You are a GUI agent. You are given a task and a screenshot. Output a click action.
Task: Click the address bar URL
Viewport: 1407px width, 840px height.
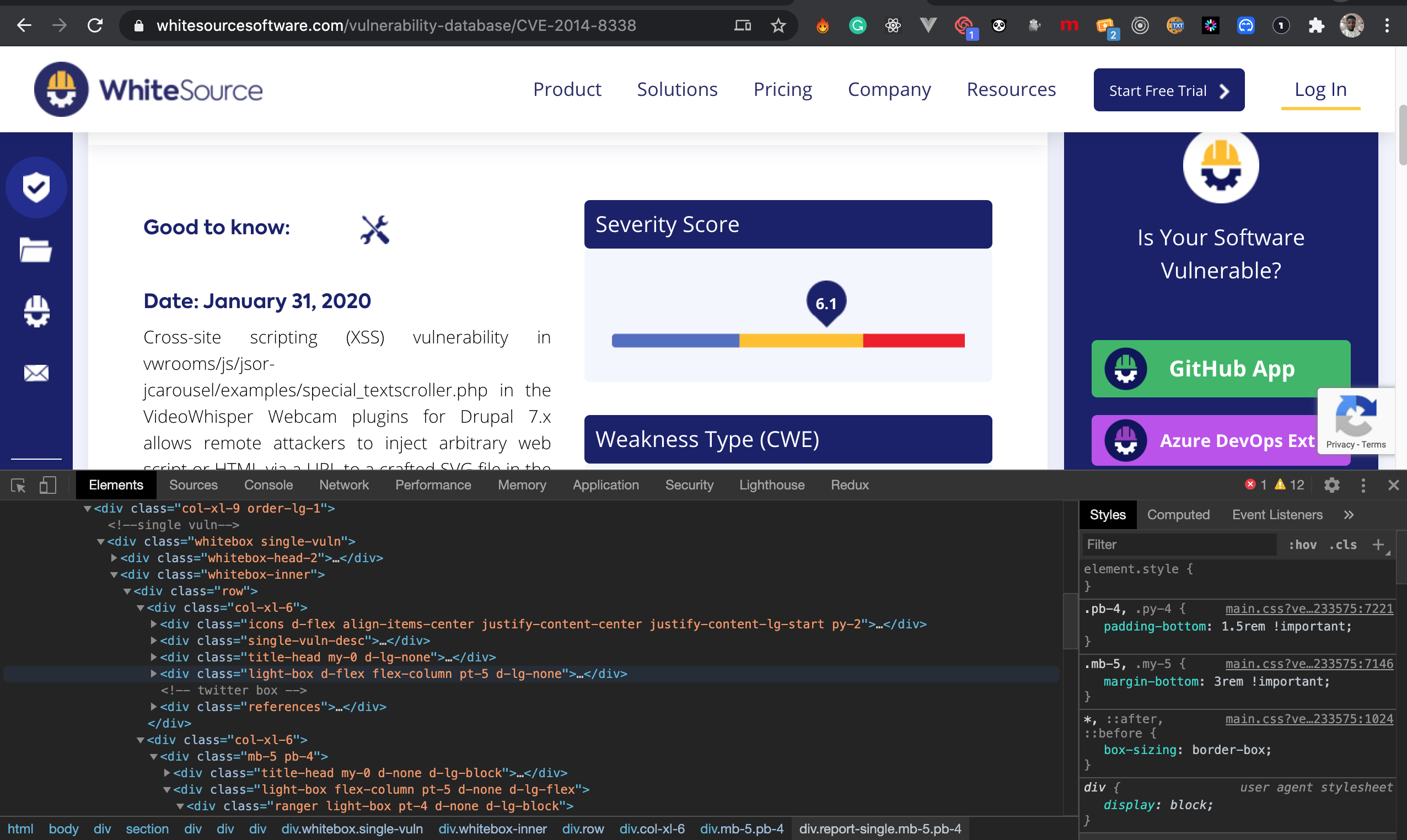point(396,25)
